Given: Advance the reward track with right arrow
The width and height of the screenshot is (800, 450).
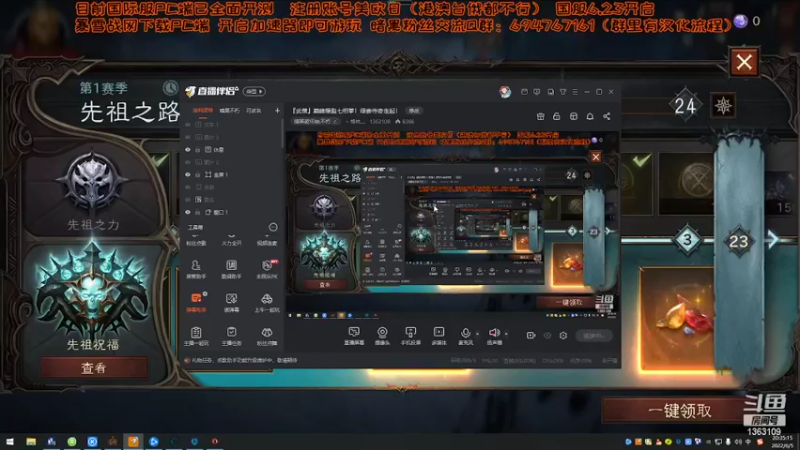Looking at the screenshot, I should [773, 239].
